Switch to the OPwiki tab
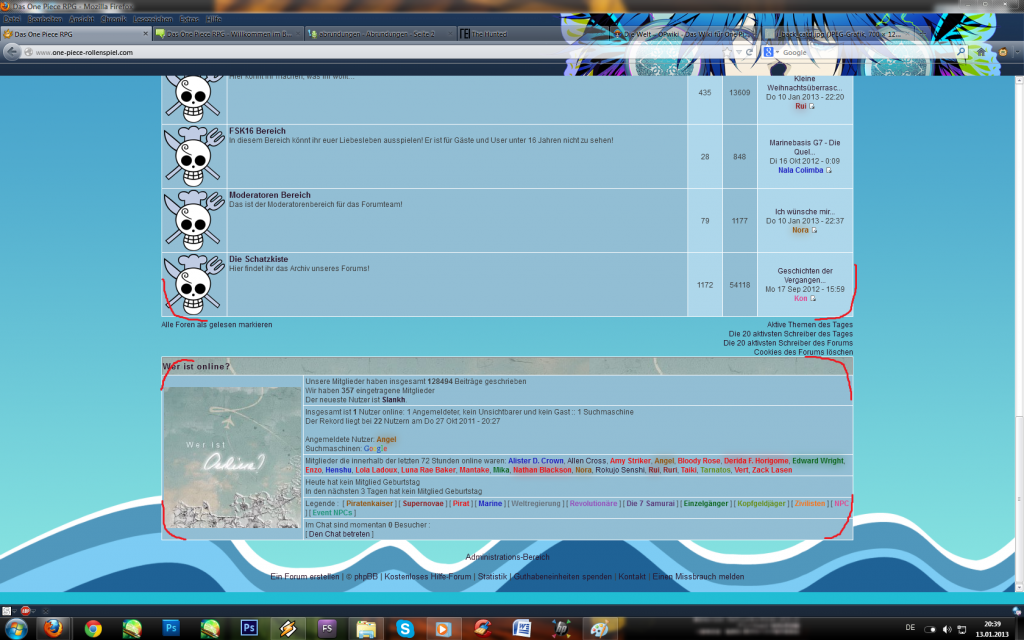Image resolution: width=1024 pixels, height=640 pixels. point(684,34)
